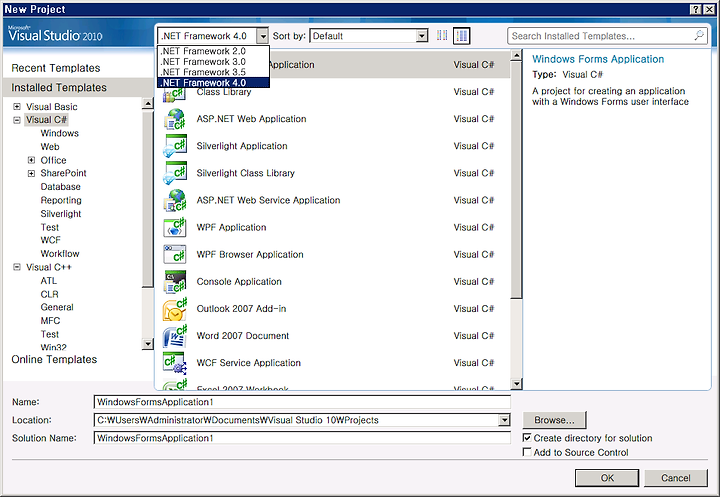
Task: Select the Visual C# tree item label
Action: click(46, 120)
